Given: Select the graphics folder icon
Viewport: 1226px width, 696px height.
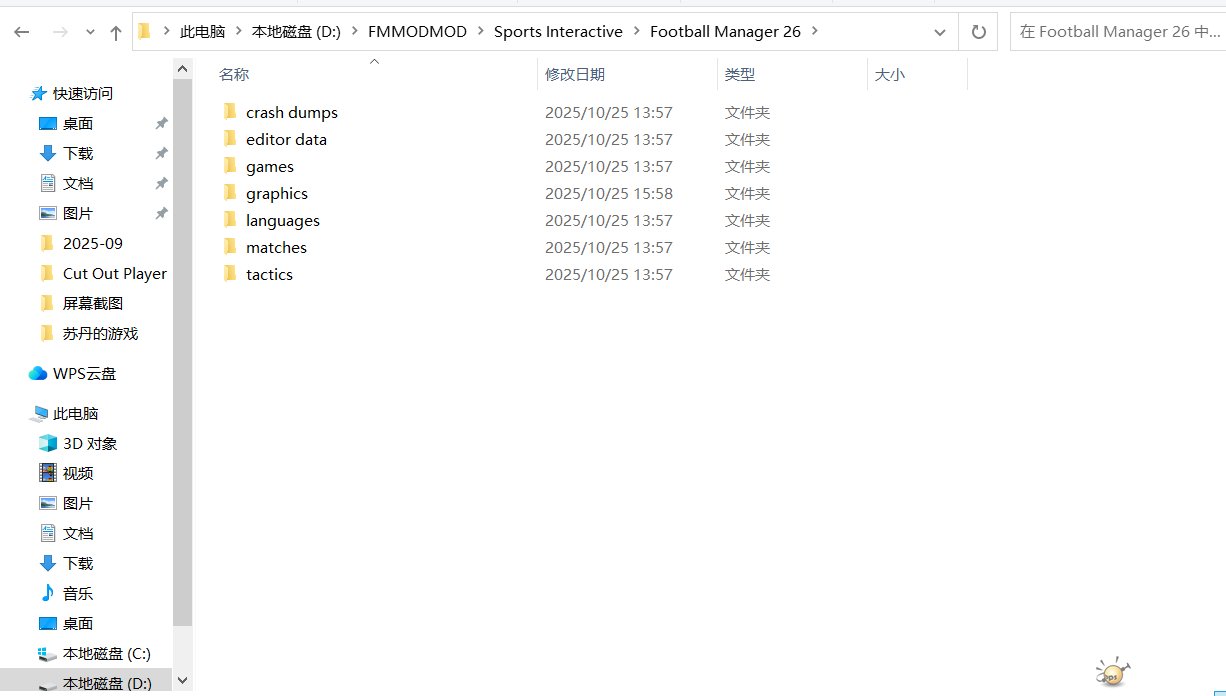Looking at the screenshot, I should (x=230, y=194).
